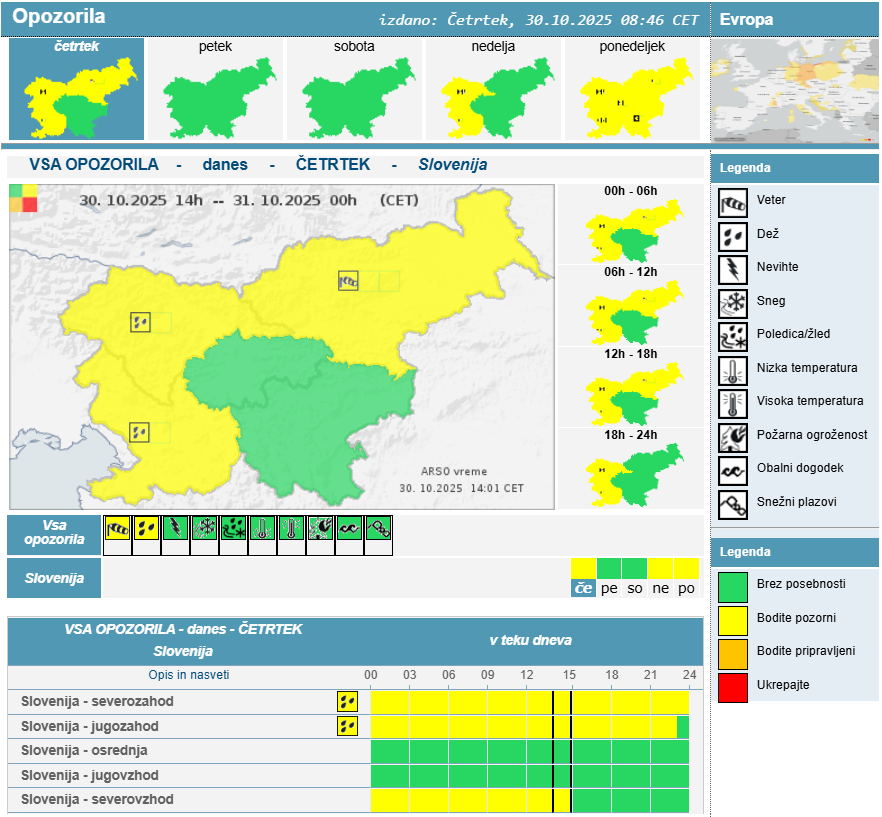Select the low temperature warning filter icon

point(263,529)
